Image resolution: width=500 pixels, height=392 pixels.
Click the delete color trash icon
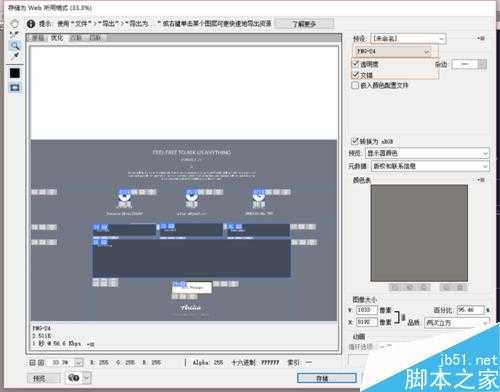[x=460, y=287]
